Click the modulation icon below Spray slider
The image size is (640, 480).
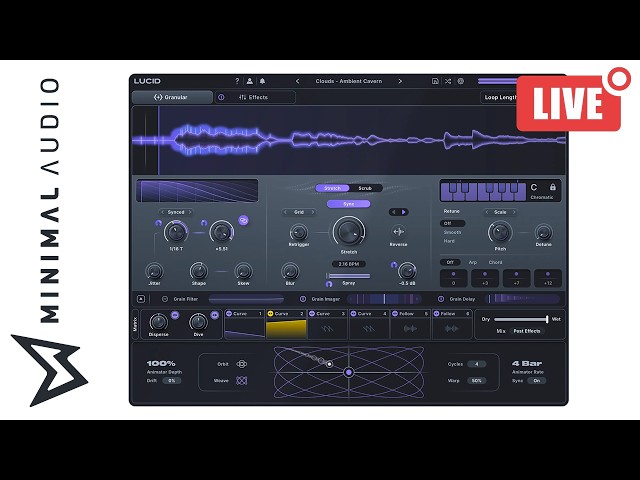(x=329, y=284)
